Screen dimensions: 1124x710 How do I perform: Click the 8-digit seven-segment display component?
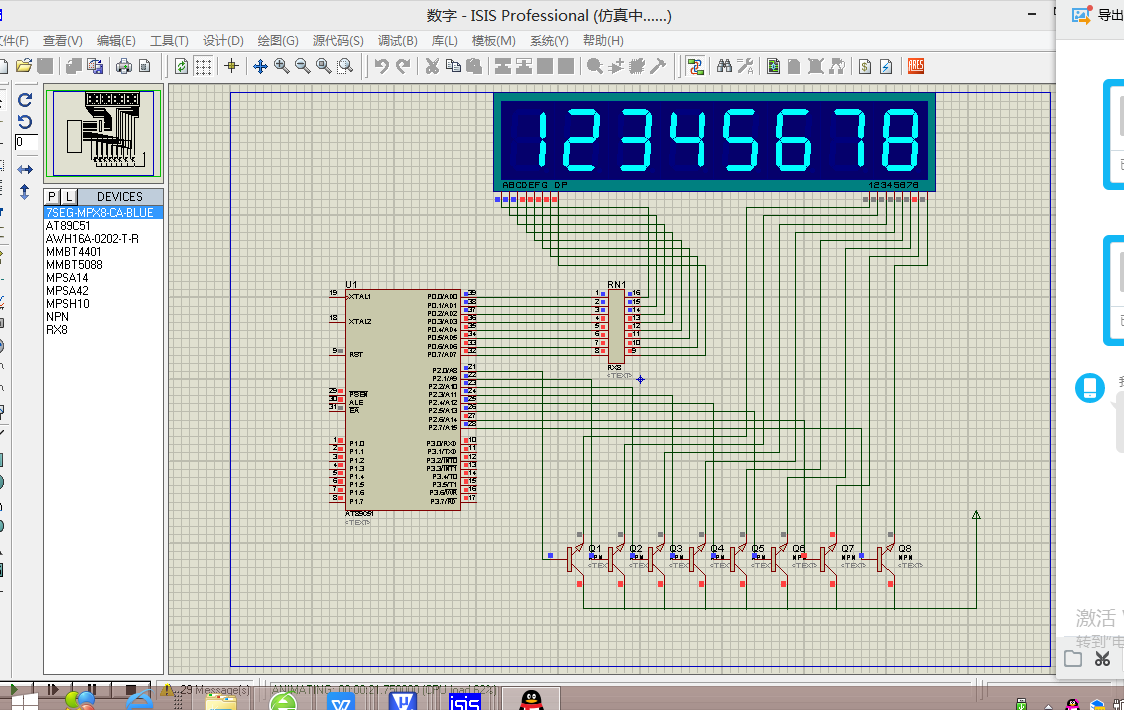coord(714,142)
